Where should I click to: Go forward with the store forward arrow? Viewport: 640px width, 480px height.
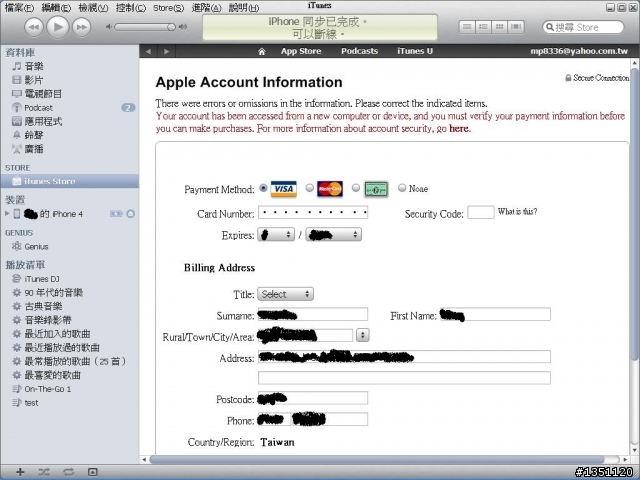tap(167, 51)
